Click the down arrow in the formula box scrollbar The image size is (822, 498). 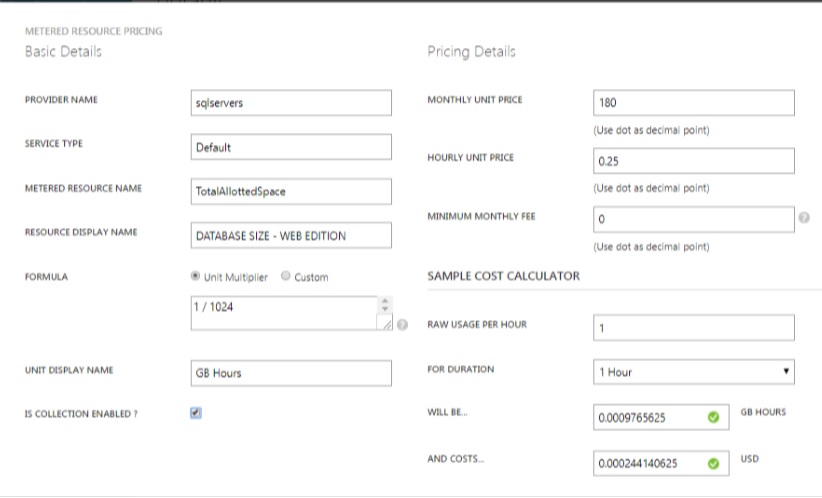[385, 309]
